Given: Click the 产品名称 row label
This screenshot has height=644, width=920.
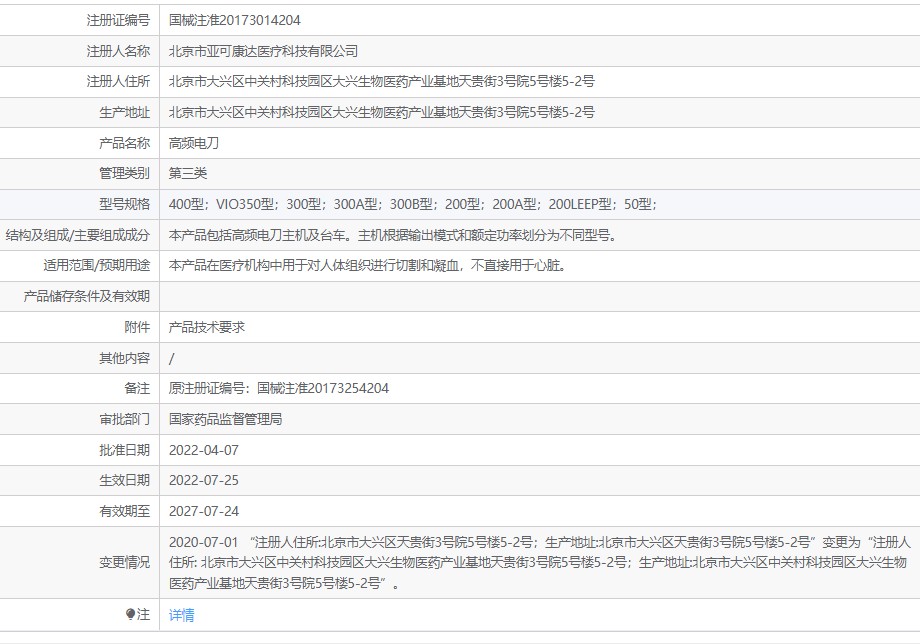Looking at the screenshot, I should coord(124,143).
